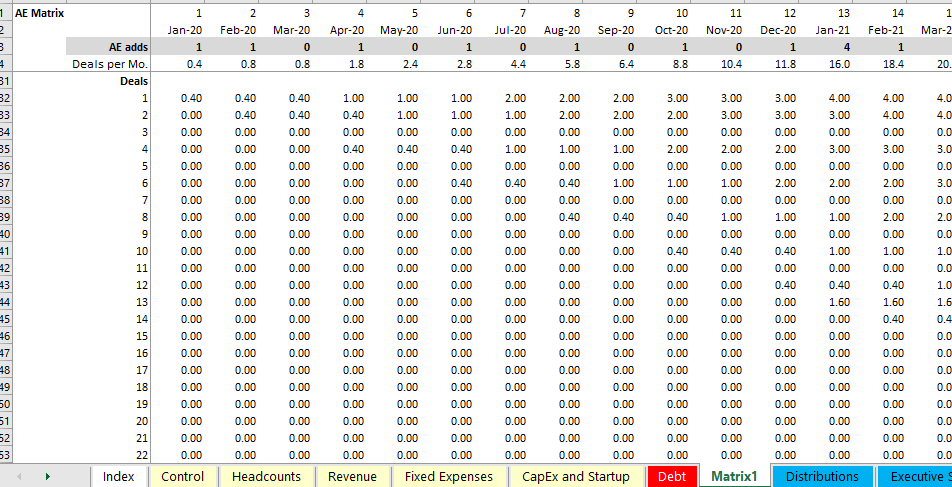The height and width of the screenshot is (487, 952).
Task: Go to the Revenue sheet tab
Action: (353, 477)
